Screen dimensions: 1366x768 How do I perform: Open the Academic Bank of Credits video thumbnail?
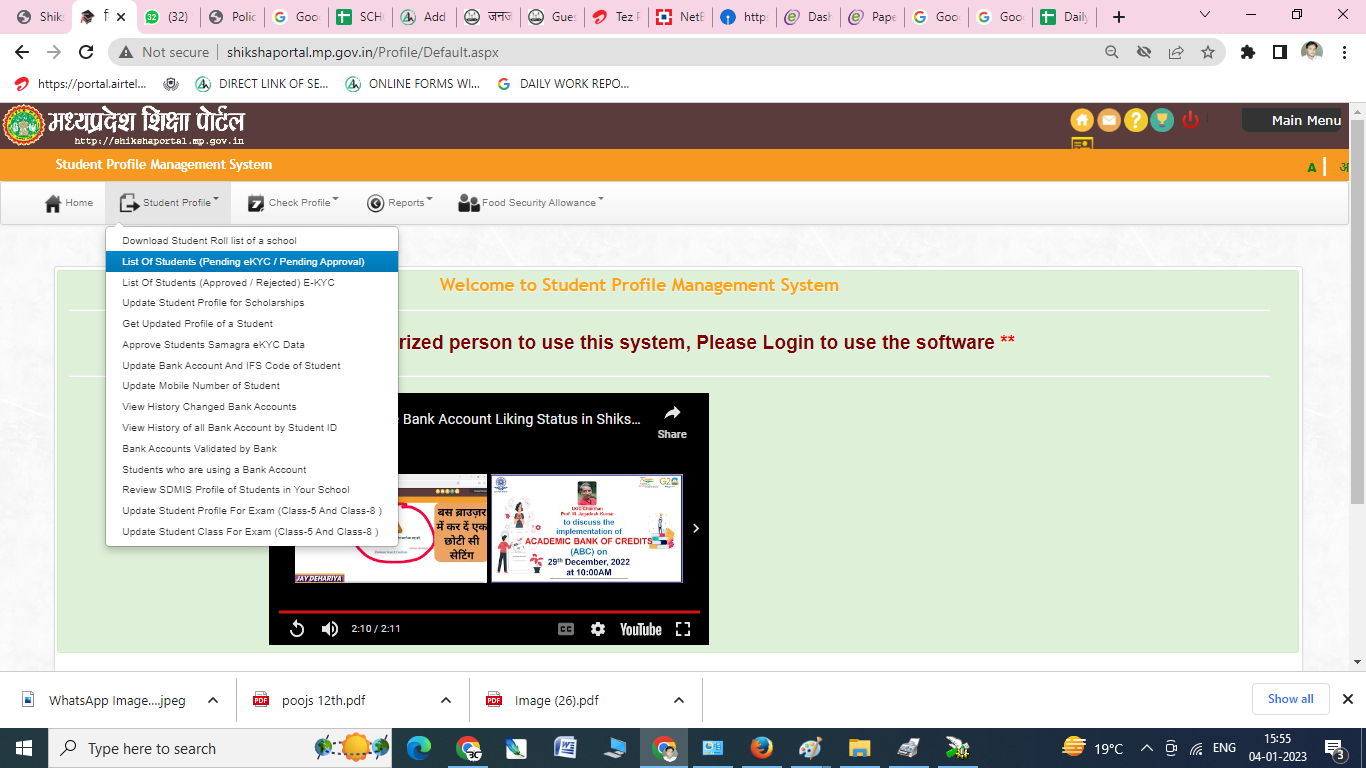(x=586, y=528)
